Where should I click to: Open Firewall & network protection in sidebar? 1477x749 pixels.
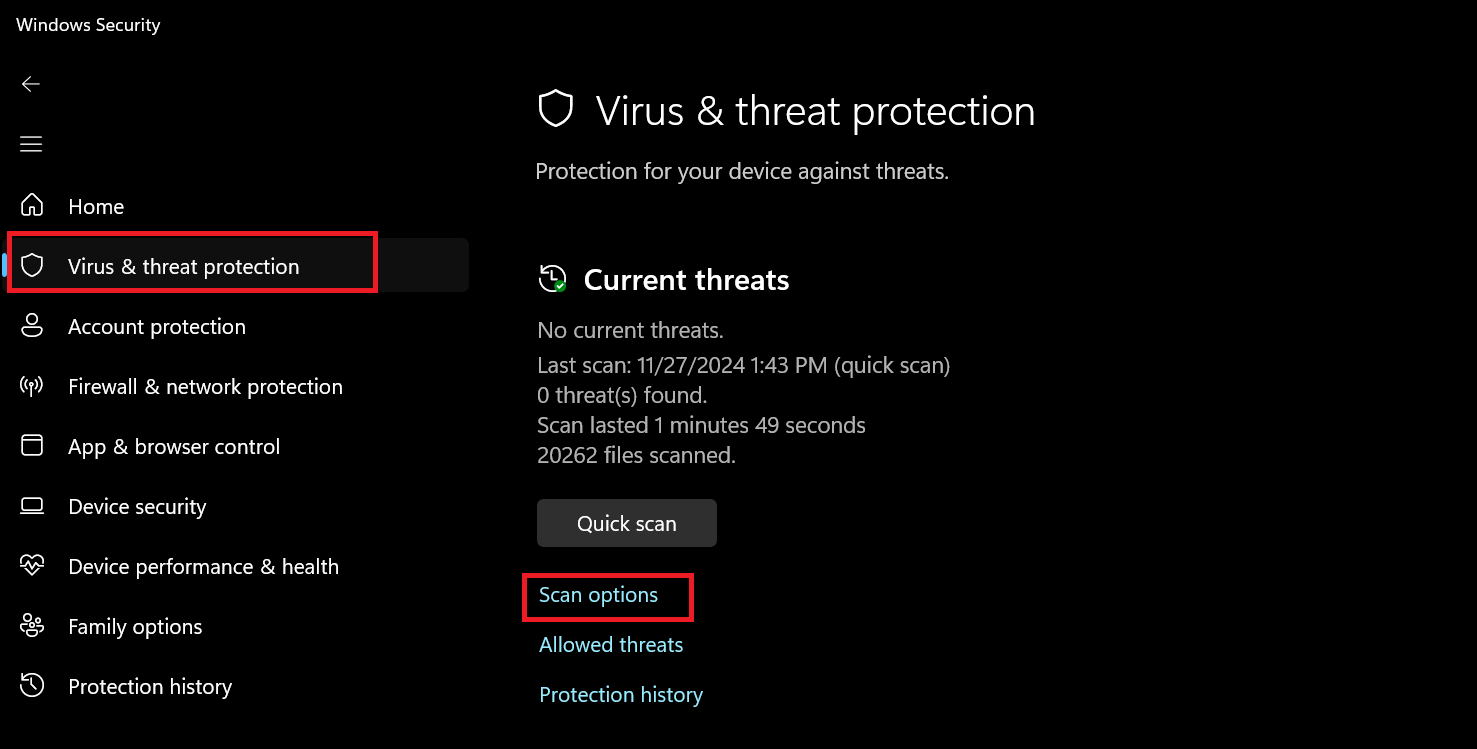pos(205,387)
